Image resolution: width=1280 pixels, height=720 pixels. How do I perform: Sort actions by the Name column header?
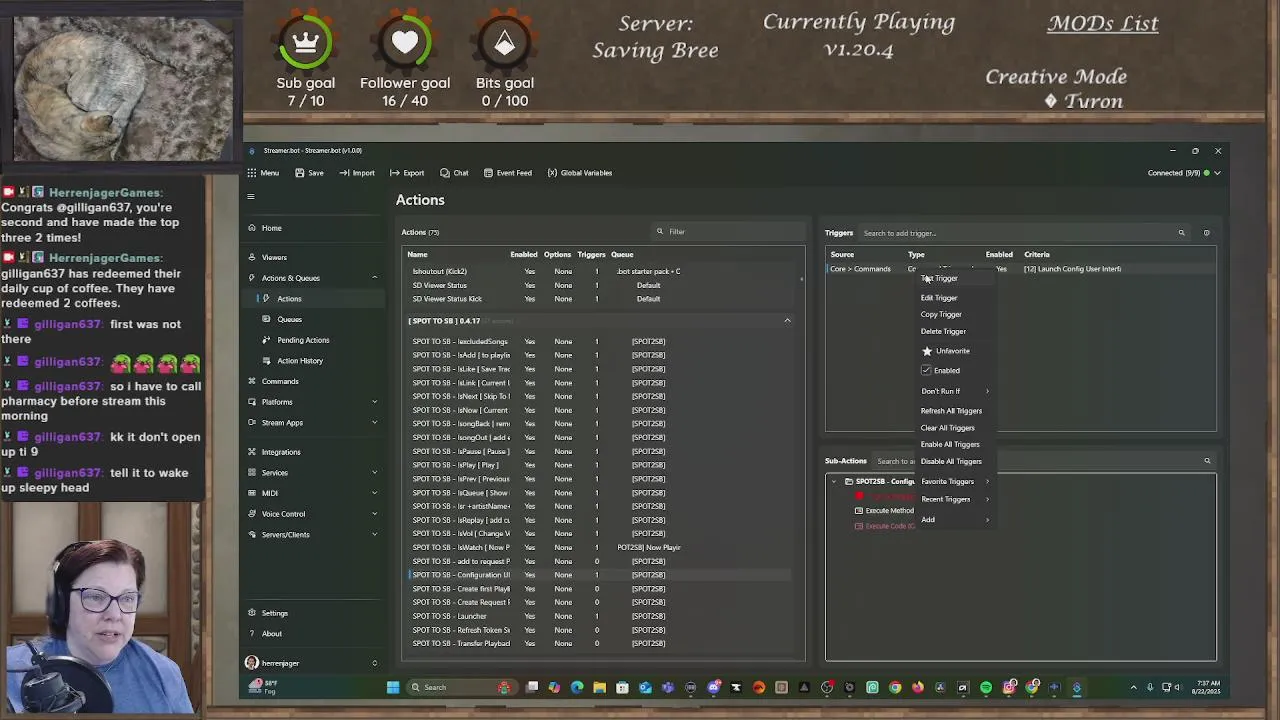point(418,255)
